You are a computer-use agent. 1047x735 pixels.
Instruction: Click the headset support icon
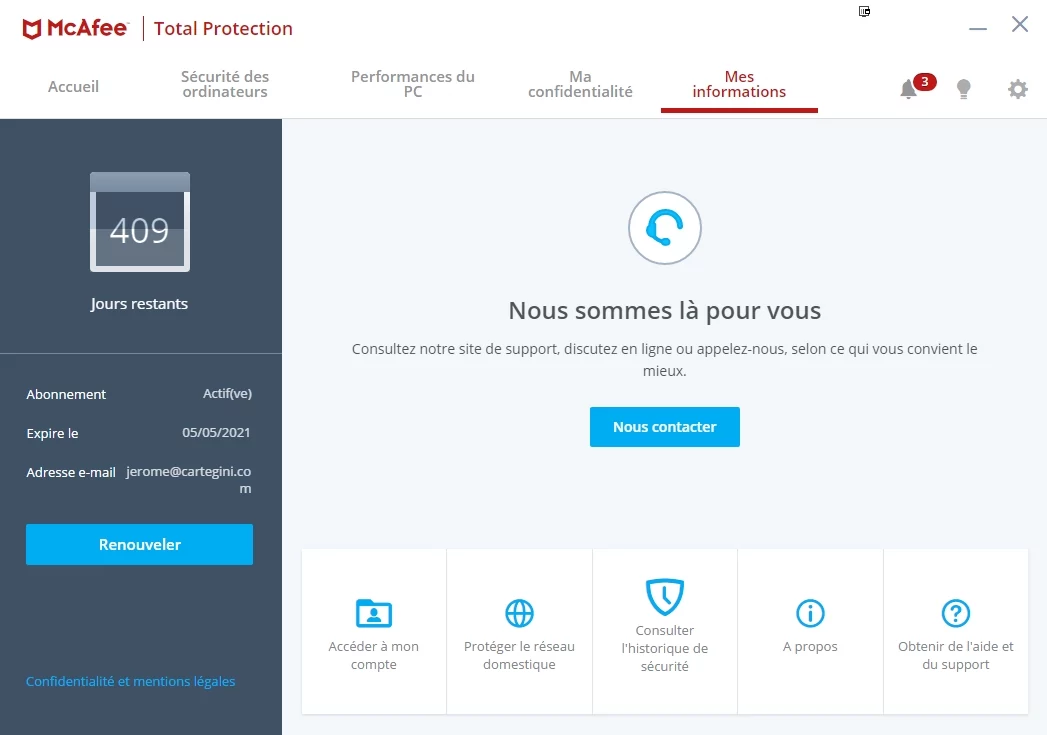(x=664, y=228)
